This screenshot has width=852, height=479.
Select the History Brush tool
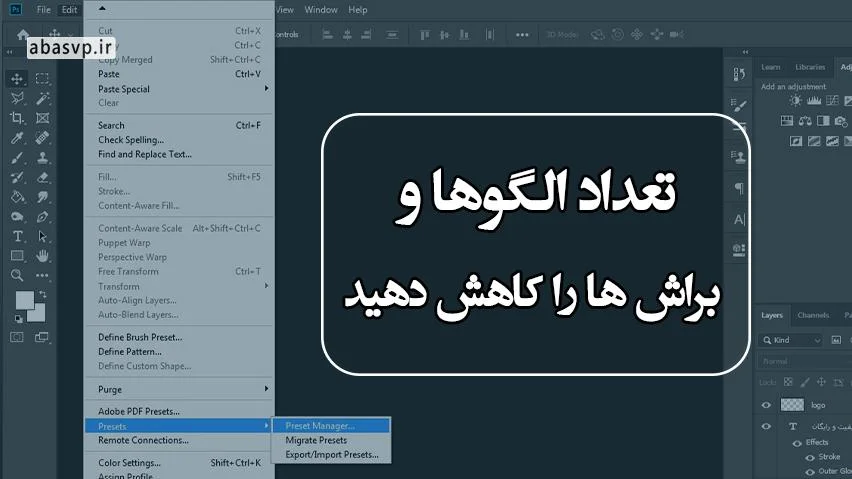pos(17,178)
